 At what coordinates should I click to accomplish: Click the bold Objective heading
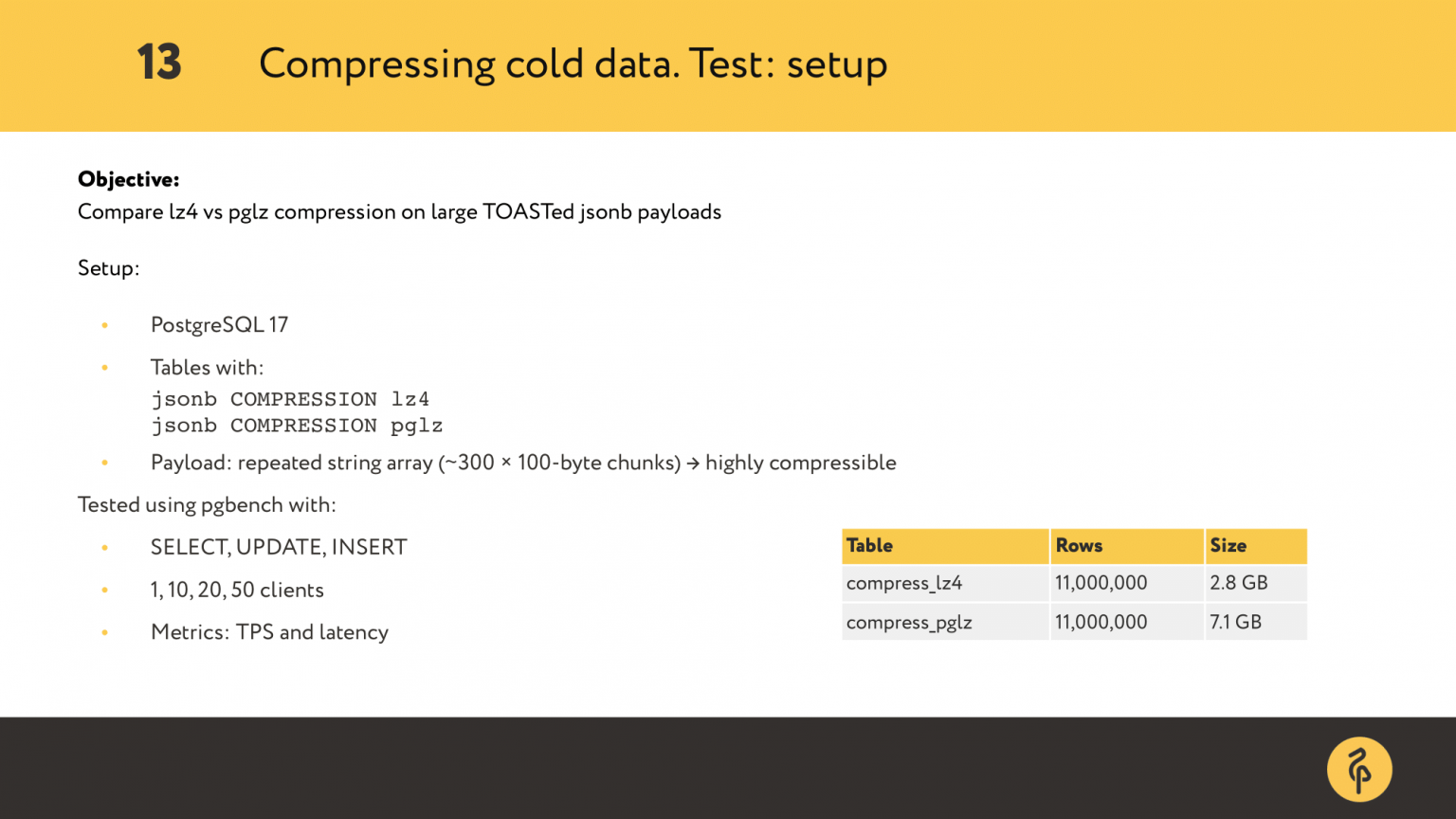coord(129,179)
